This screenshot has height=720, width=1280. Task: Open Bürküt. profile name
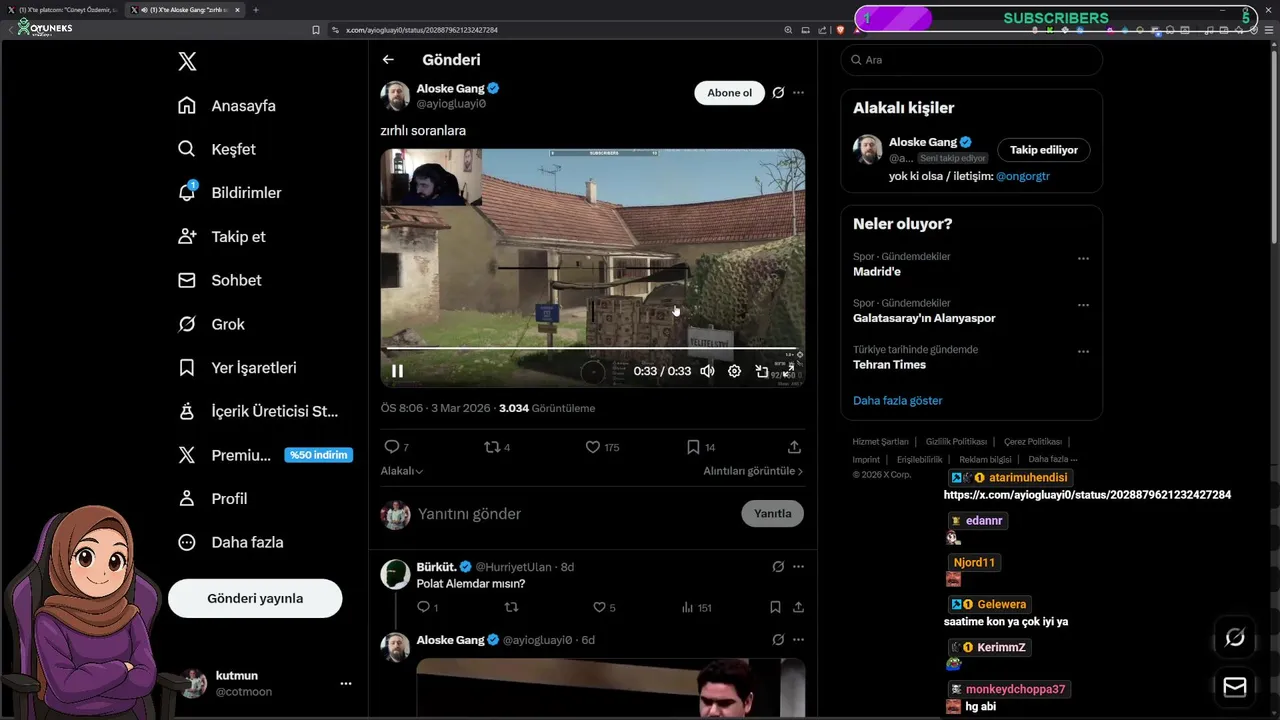click(x=436, y=567)
